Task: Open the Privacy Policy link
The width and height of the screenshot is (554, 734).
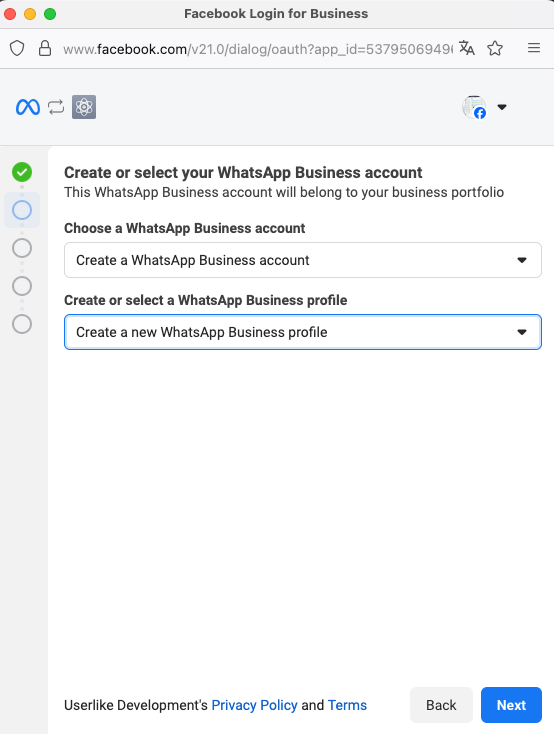Action: (x=254, y=705)
